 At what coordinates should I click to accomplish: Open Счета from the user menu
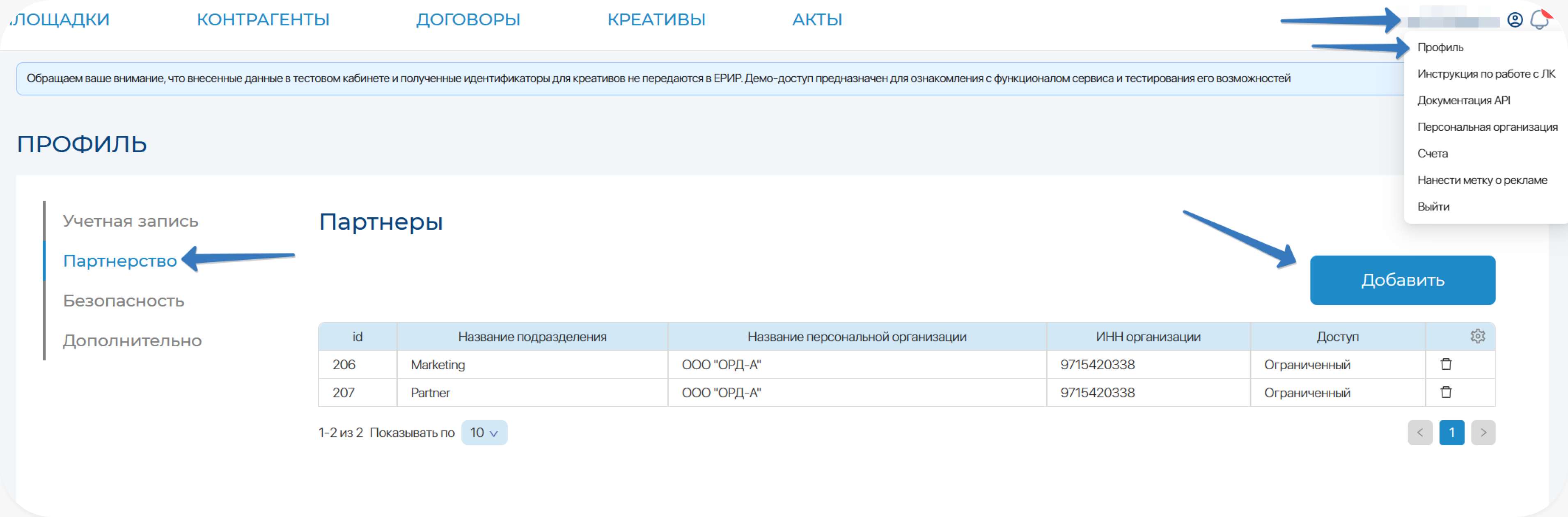(1432, 153)
